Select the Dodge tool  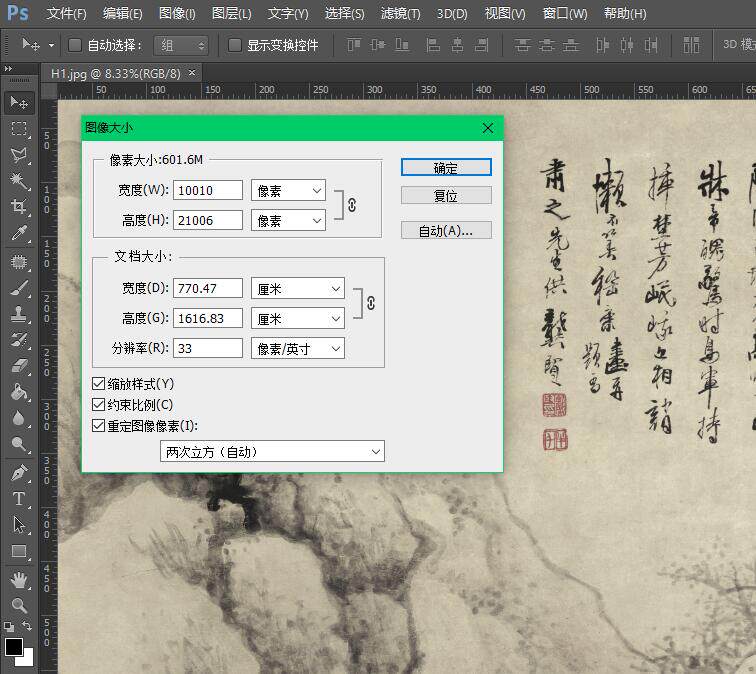19,444
